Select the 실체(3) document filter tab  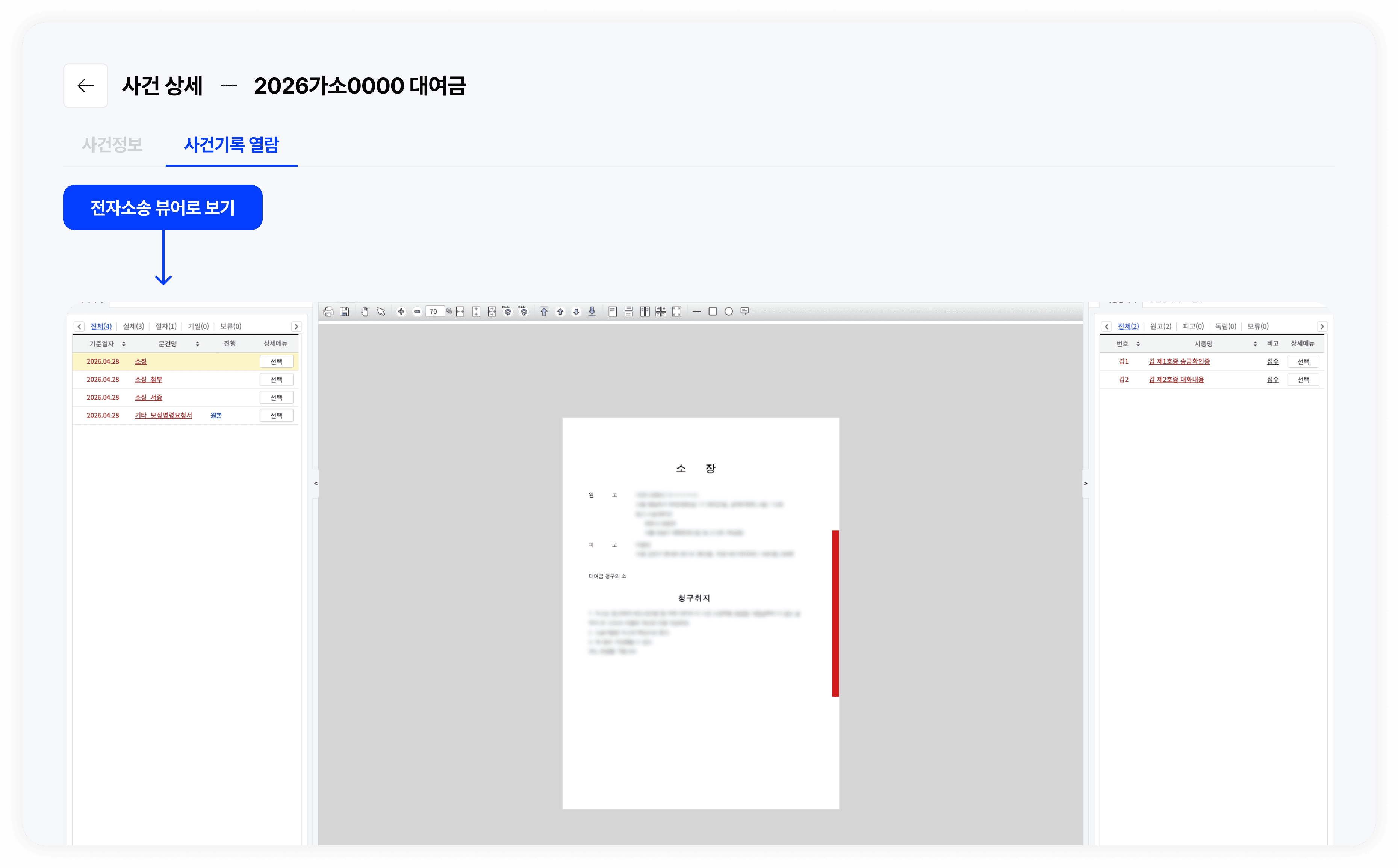(134, 326)
